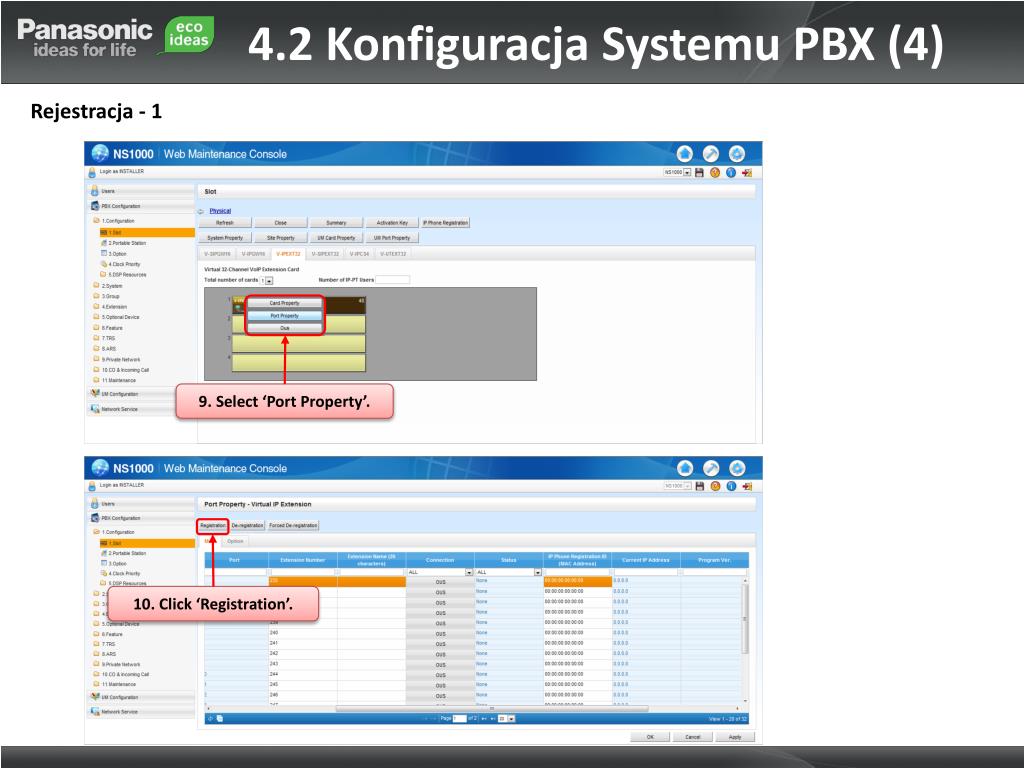
Task: Click rightmost round icon in upper console header
Action: click(x=737, y=153)
